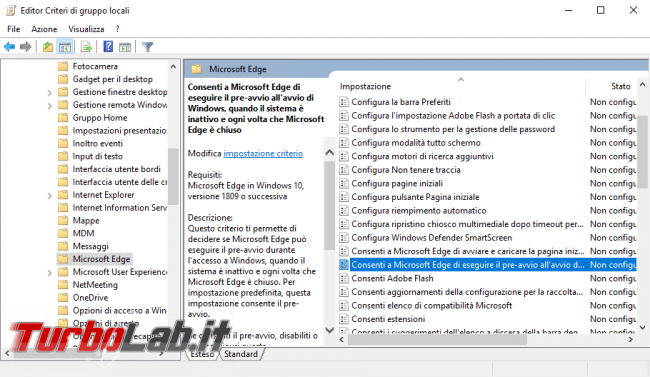The height and width of the screenshot is (377, 650).
Task: Expand the Gestione finestre desktop node
Action: point(49,93)
